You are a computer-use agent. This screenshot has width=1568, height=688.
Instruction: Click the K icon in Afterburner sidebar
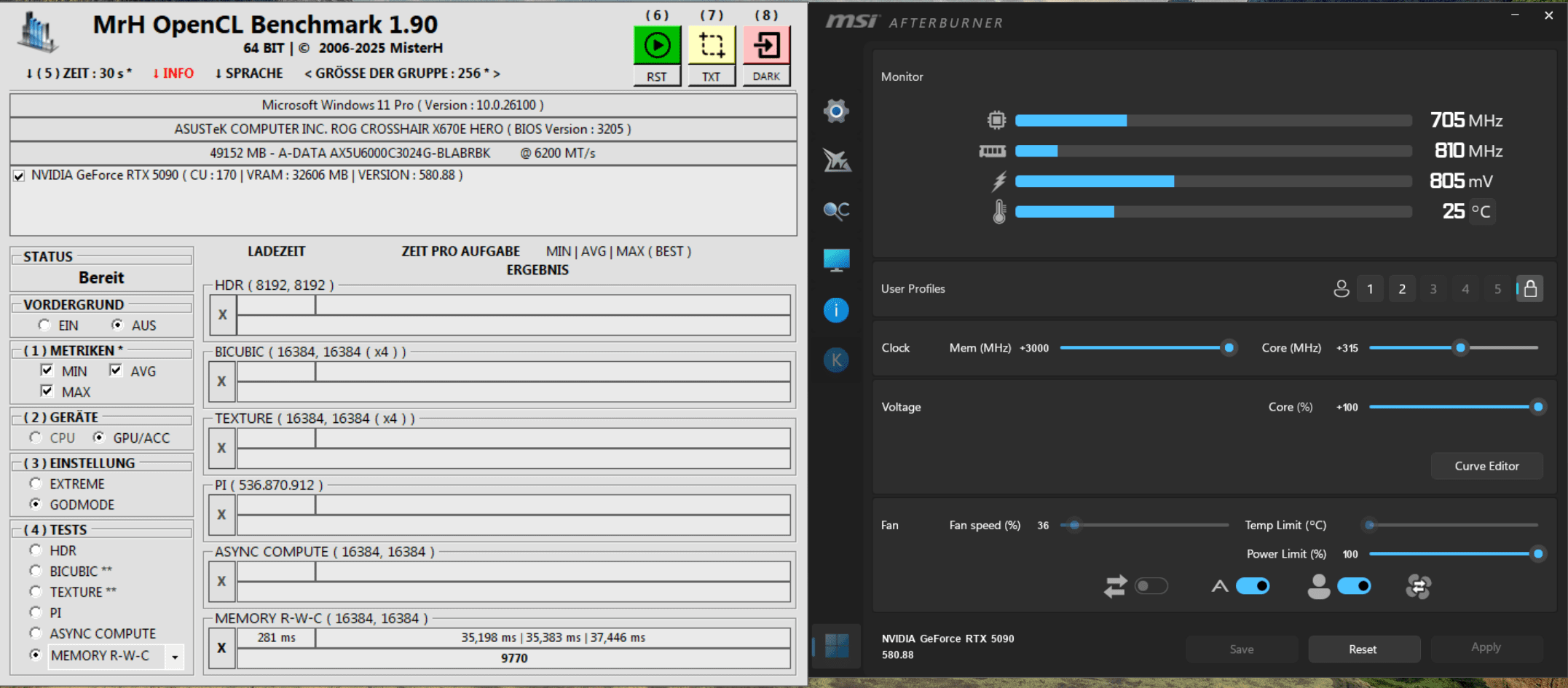pyautogui.click(x=836, y=360)
